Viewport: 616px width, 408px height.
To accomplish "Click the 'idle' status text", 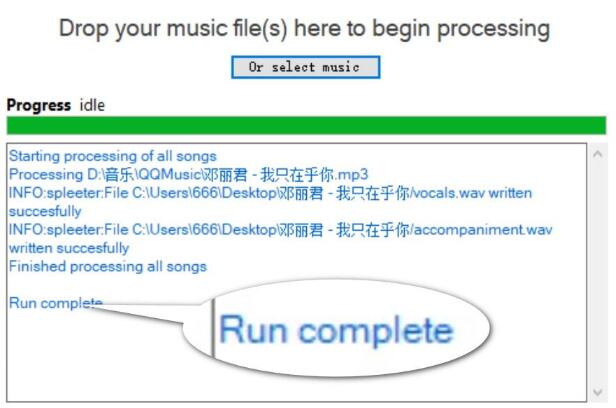I will [x=92, y=105].
